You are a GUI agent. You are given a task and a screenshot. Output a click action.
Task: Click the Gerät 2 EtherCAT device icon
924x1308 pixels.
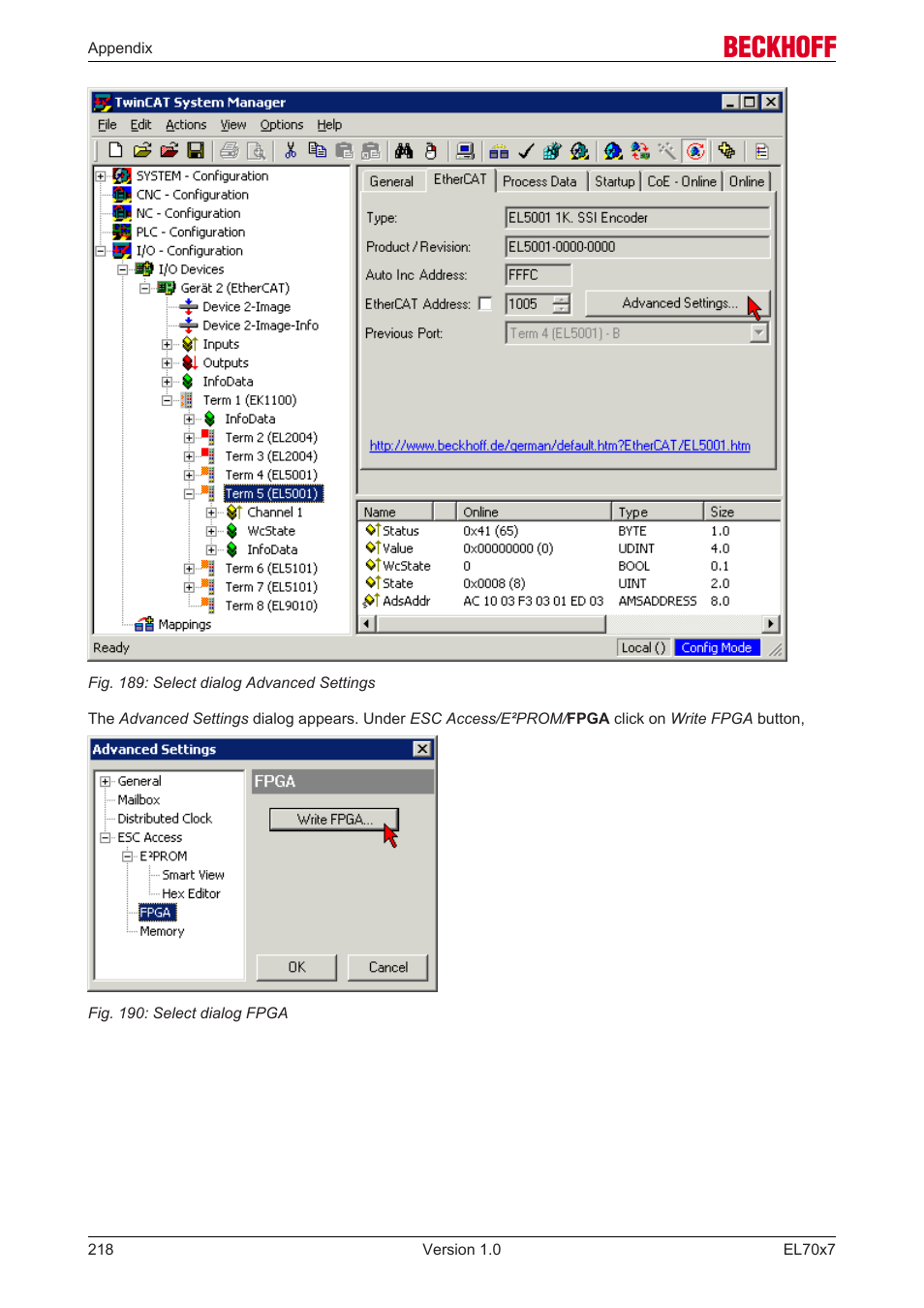166,288
